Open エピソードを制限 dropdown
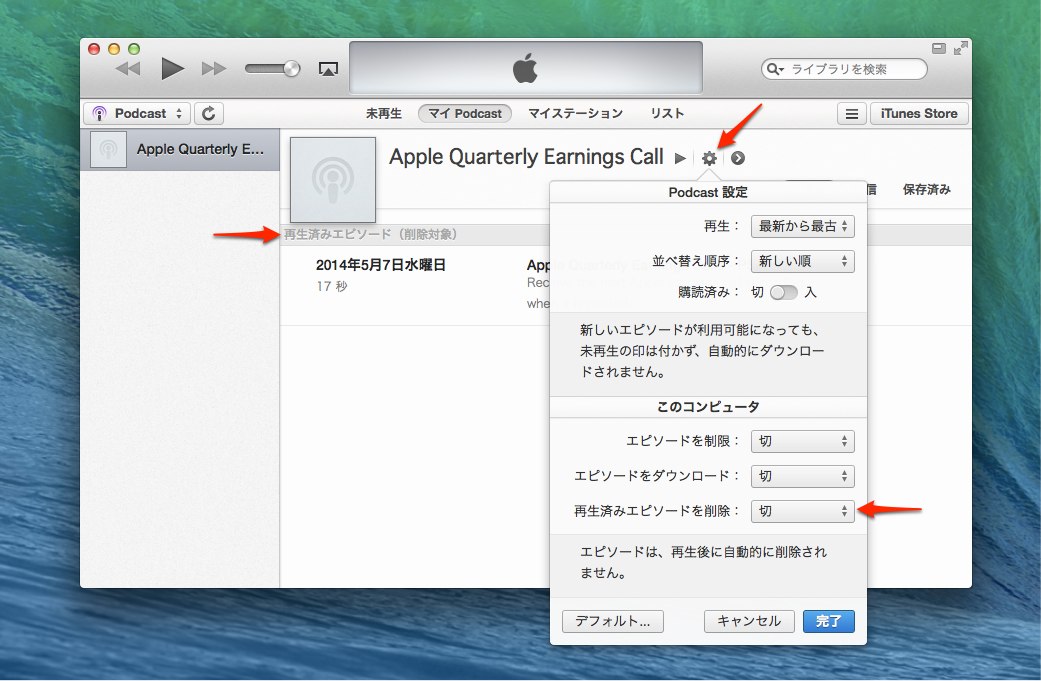 tap(802, 441)
